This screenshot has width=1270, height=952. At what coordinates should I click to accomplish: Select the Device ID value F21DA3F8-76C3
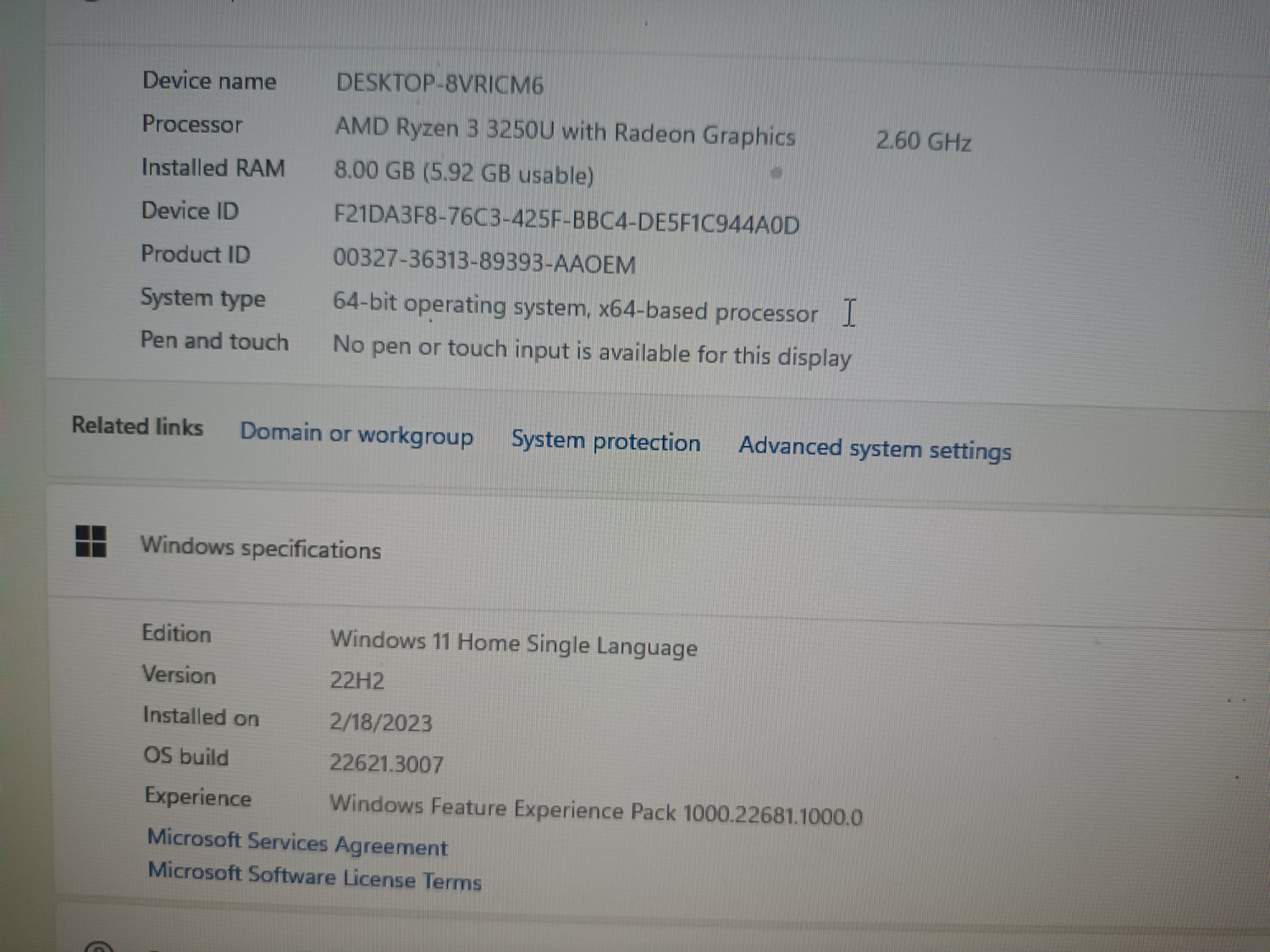566,219
